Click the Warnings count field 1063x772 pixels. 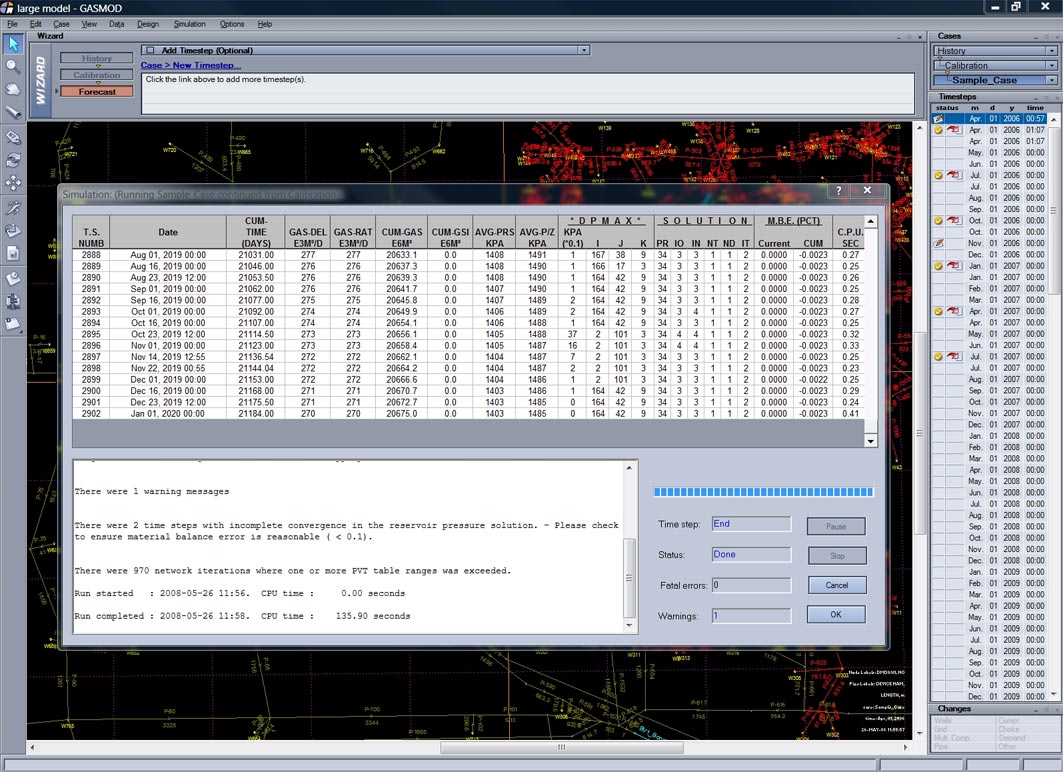(x=750, y=616)
